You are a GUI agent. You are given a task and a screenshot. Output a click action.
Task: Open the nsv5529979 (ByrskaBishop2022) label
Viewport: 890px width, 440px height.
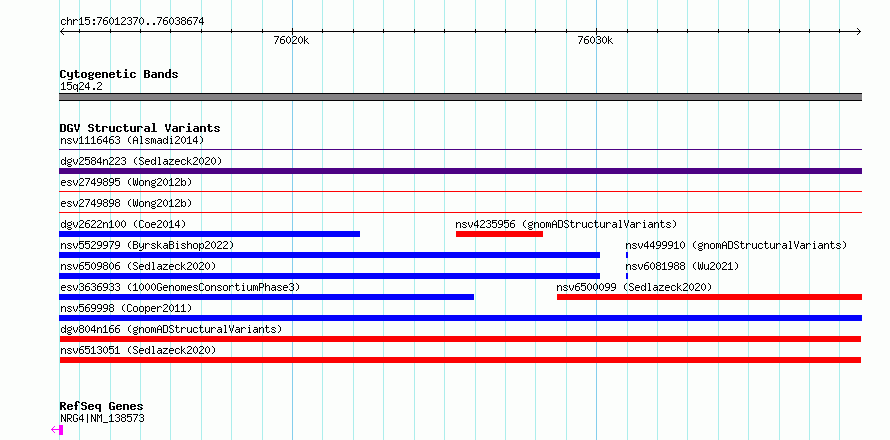146,245
